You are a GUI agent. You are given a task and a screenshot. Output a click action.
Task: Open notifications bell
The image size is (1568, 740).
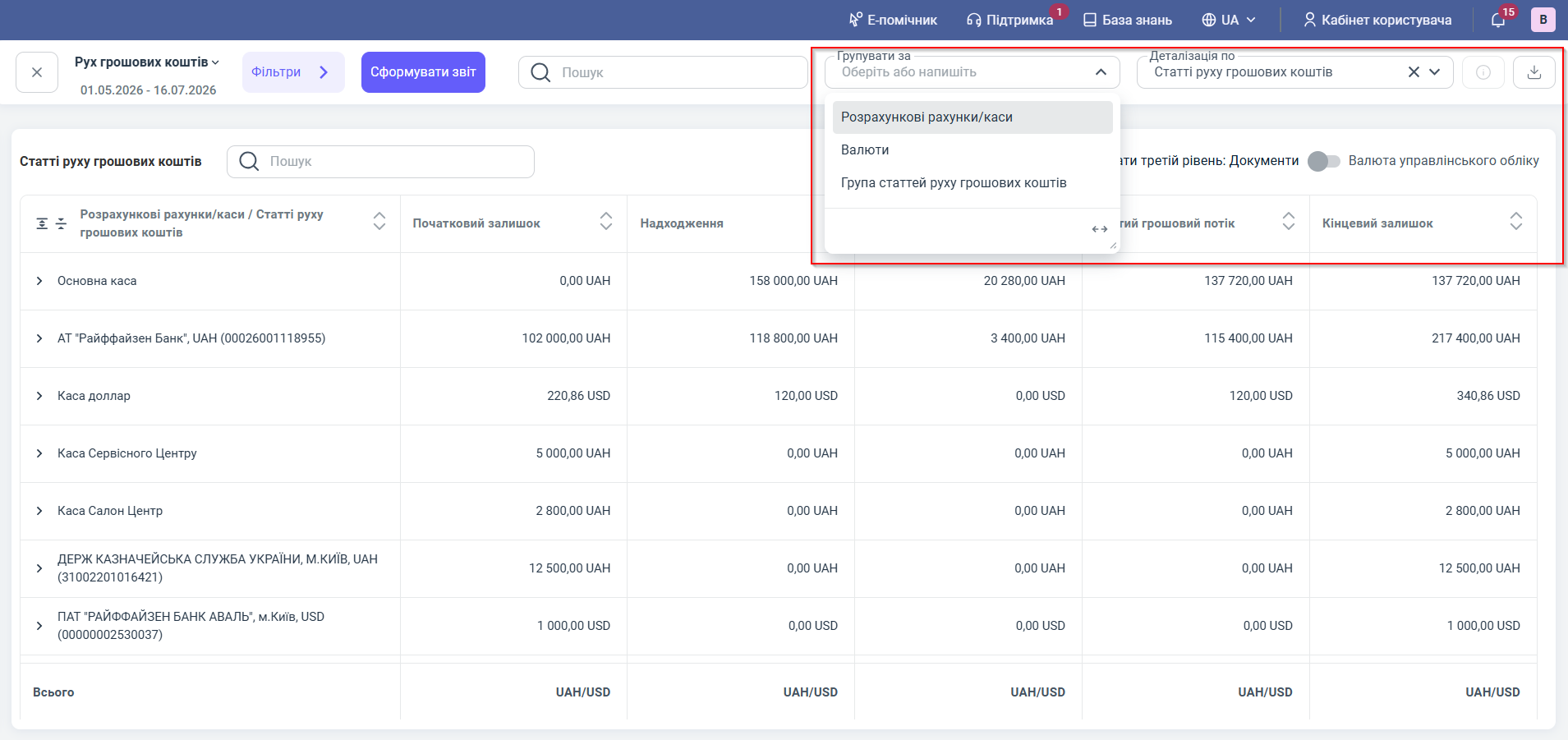(x=1498, y=20)
